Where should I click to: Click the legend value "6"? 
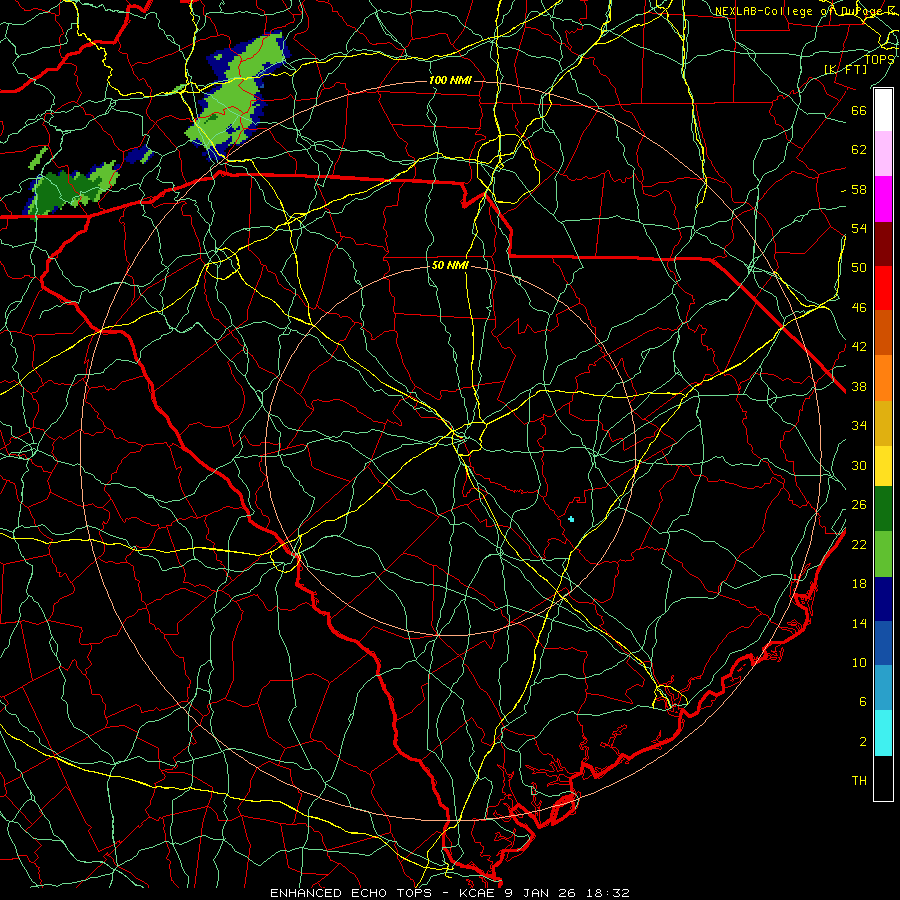click(x=863, y=701)
